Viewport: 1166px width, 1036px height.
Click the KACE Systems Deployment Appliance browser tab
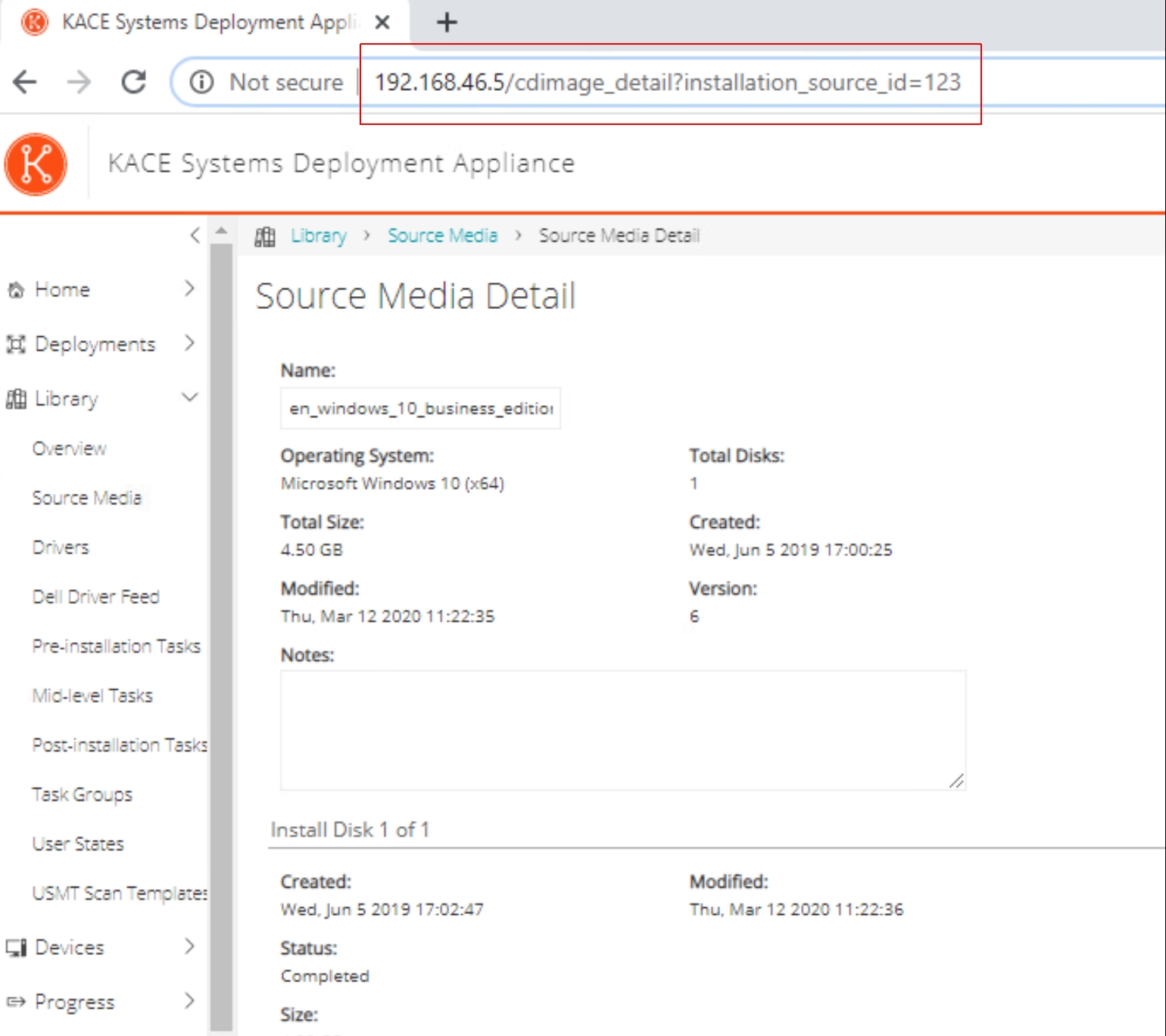click(x=204, y=22)
